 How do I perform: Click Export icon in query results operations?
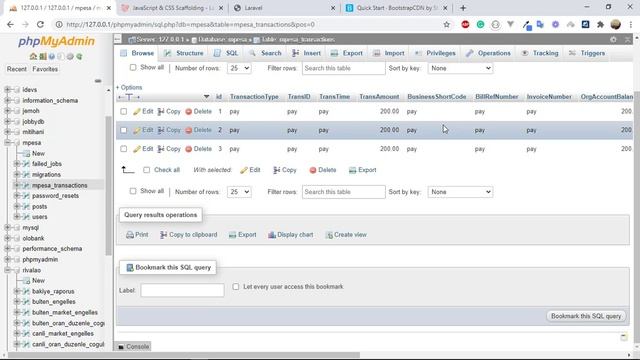click(232, 235)
